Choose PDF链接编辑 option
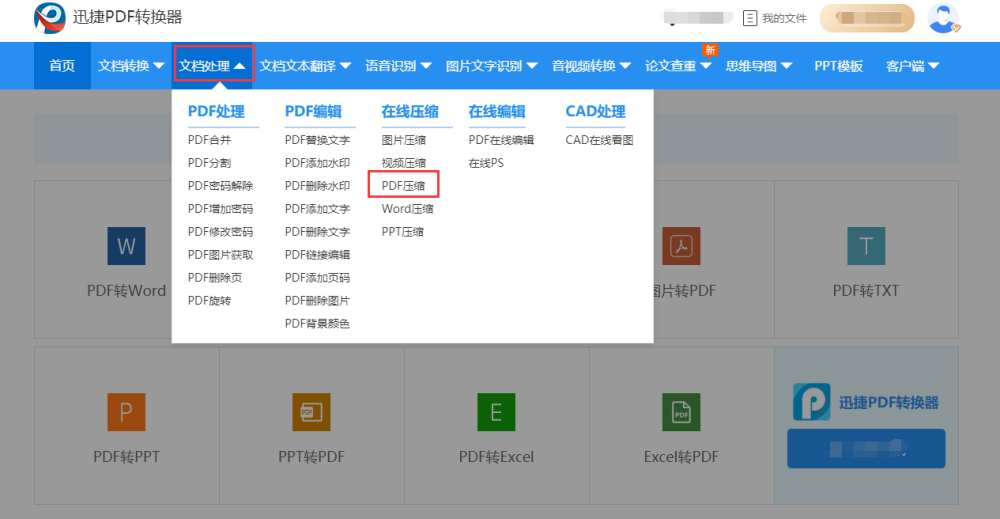The image size is (1000, 519). coord(317,255)
